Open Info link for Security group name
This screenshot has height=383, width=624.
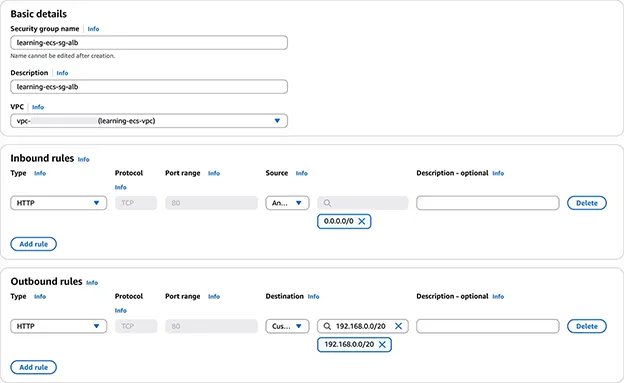93,29
